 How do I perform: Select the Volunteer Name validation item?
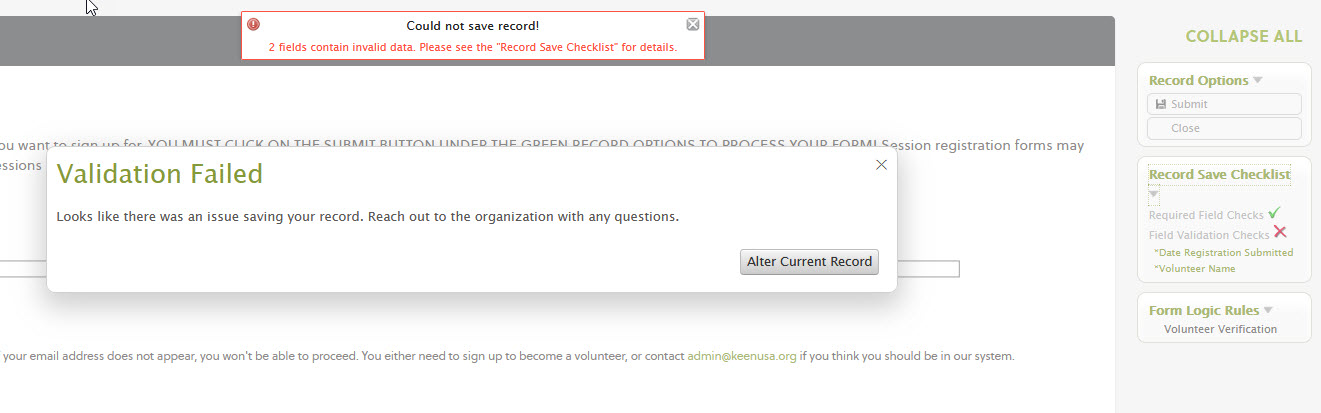pos(1194,268)
